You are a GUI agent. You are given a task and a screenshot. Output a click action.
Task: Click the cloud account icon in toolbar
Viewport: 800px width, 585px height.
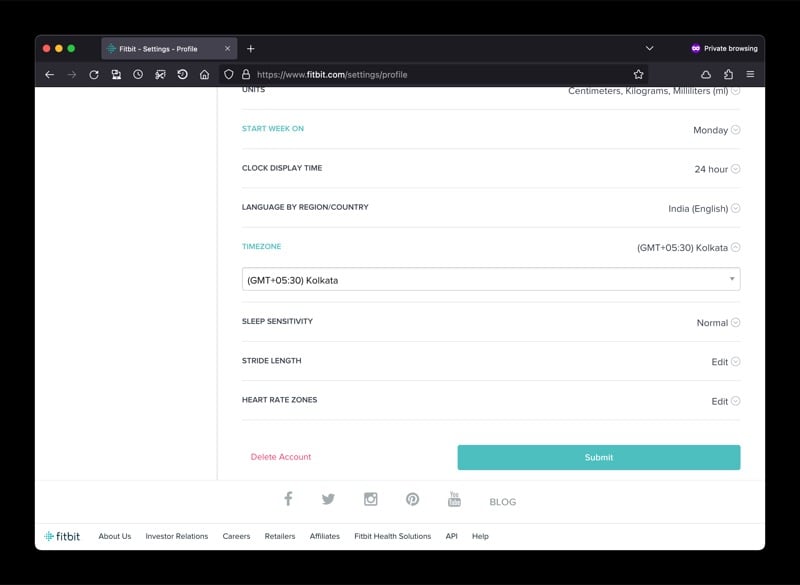tap(706, 74)
